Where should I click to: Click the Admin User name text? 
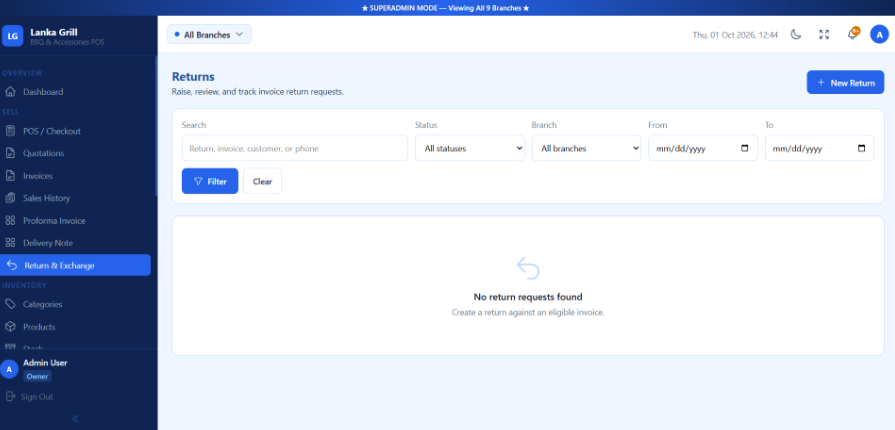46,363
